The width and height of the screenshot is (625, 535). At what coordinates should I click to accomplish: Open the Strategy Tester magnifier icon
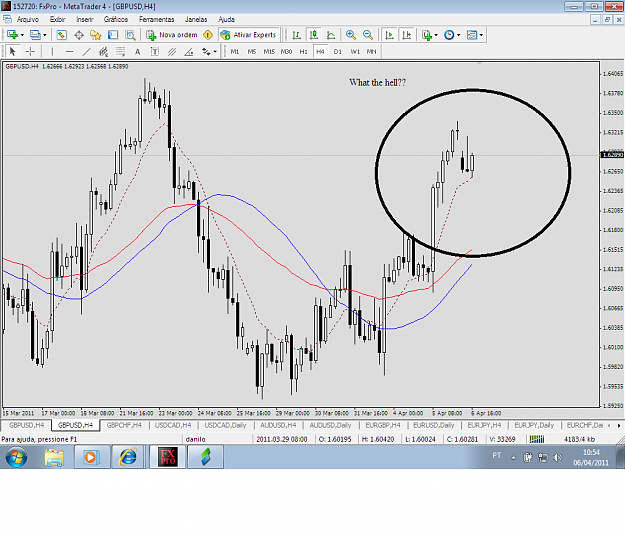[130, 35]
